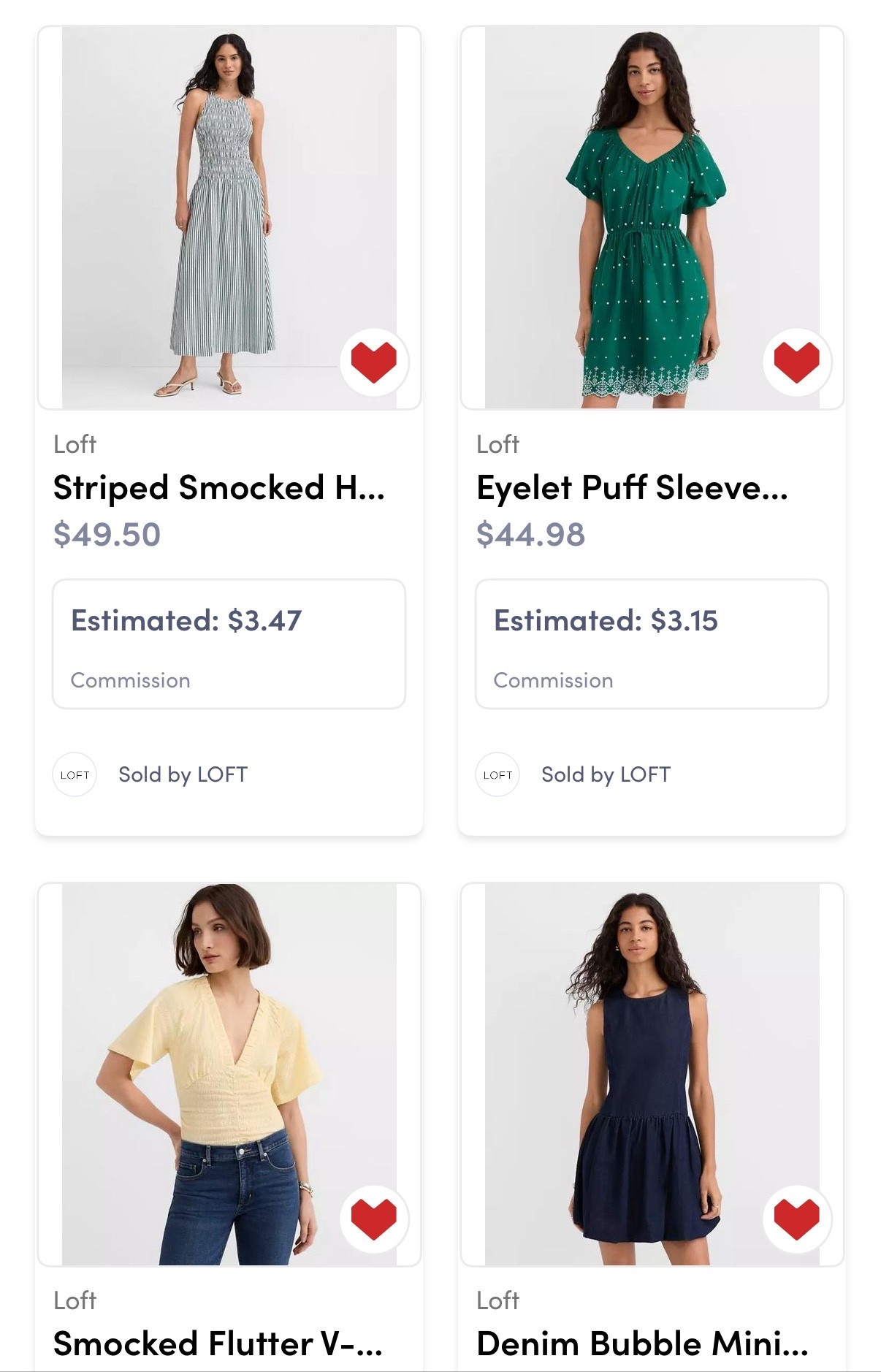Open Denim Bubble Mini... product title
Viewport: 881px width, 1372px height.
point(642,1344)
